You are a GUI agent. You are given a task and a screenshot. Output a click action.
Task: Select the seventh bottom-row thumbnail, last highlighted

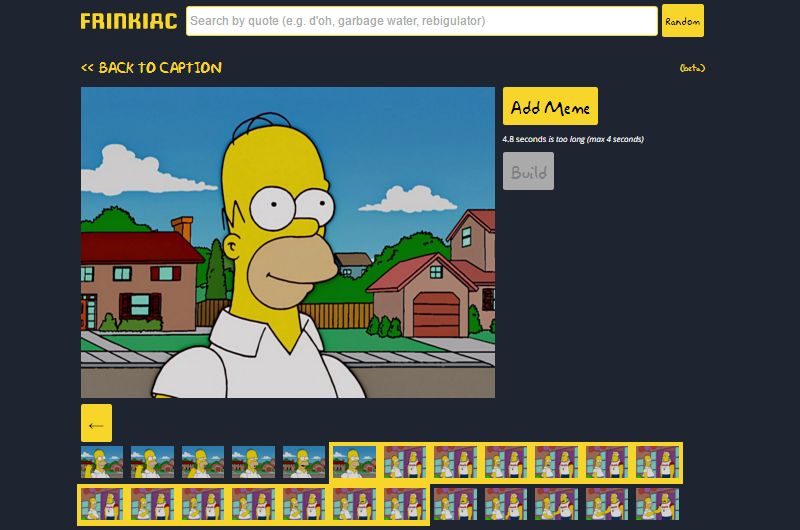click(405, 504)
